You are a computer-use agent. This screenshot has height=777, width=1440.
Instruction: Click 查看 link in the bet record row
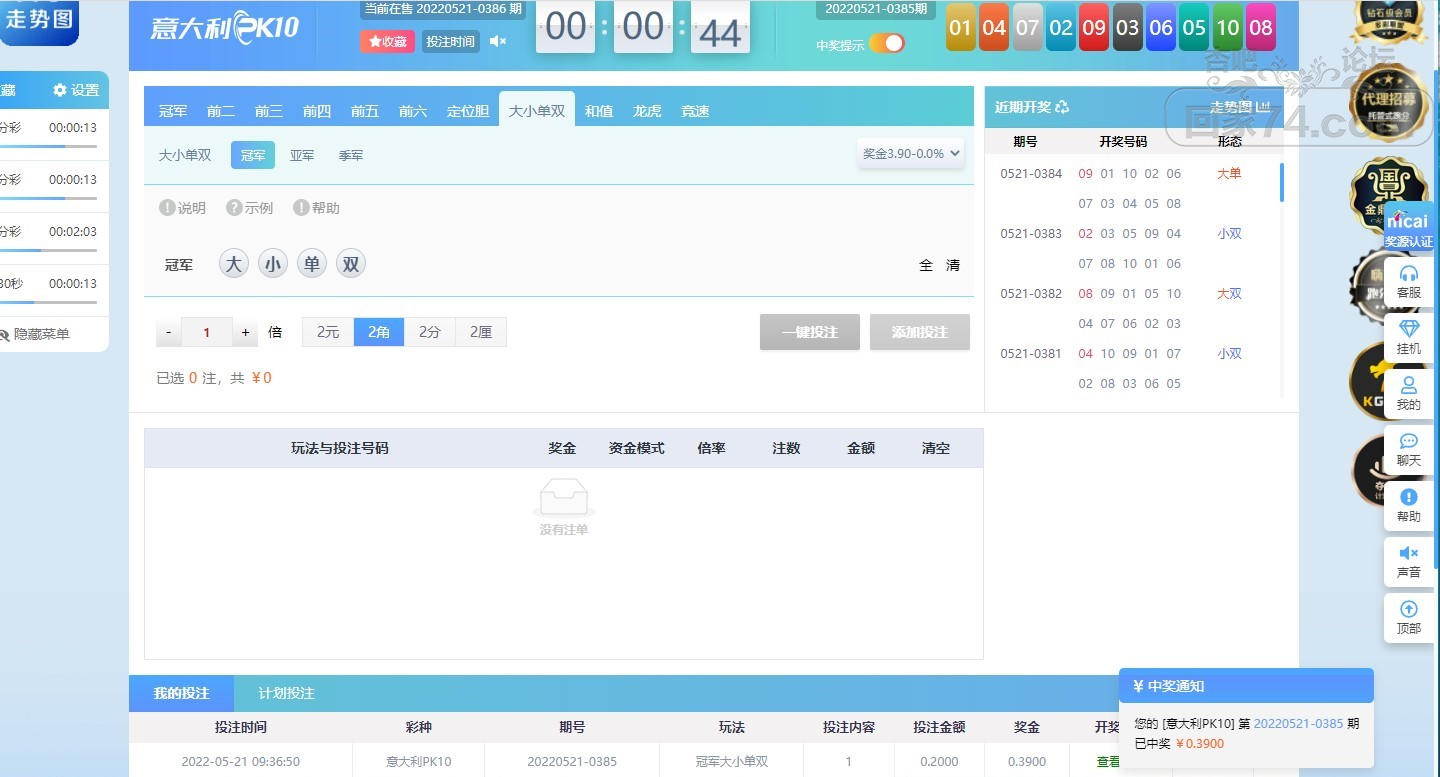[x=1108, y=761]
